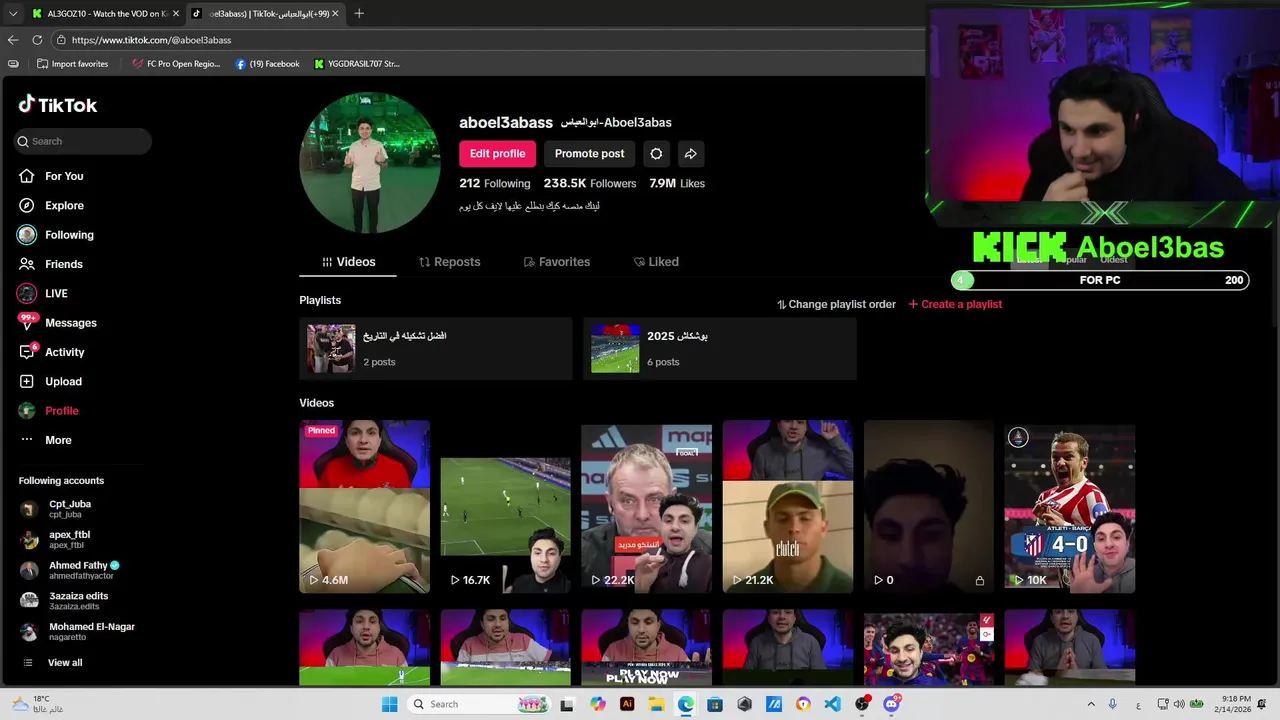Select the Liked tab
Viewport: 1280px width, 720px height.
(x=656, y=262)
